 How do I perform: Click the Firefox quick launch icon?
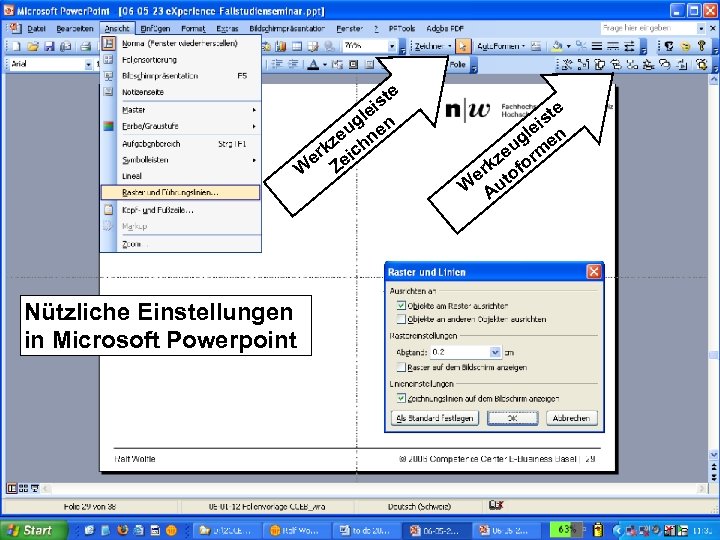[123, 530]
